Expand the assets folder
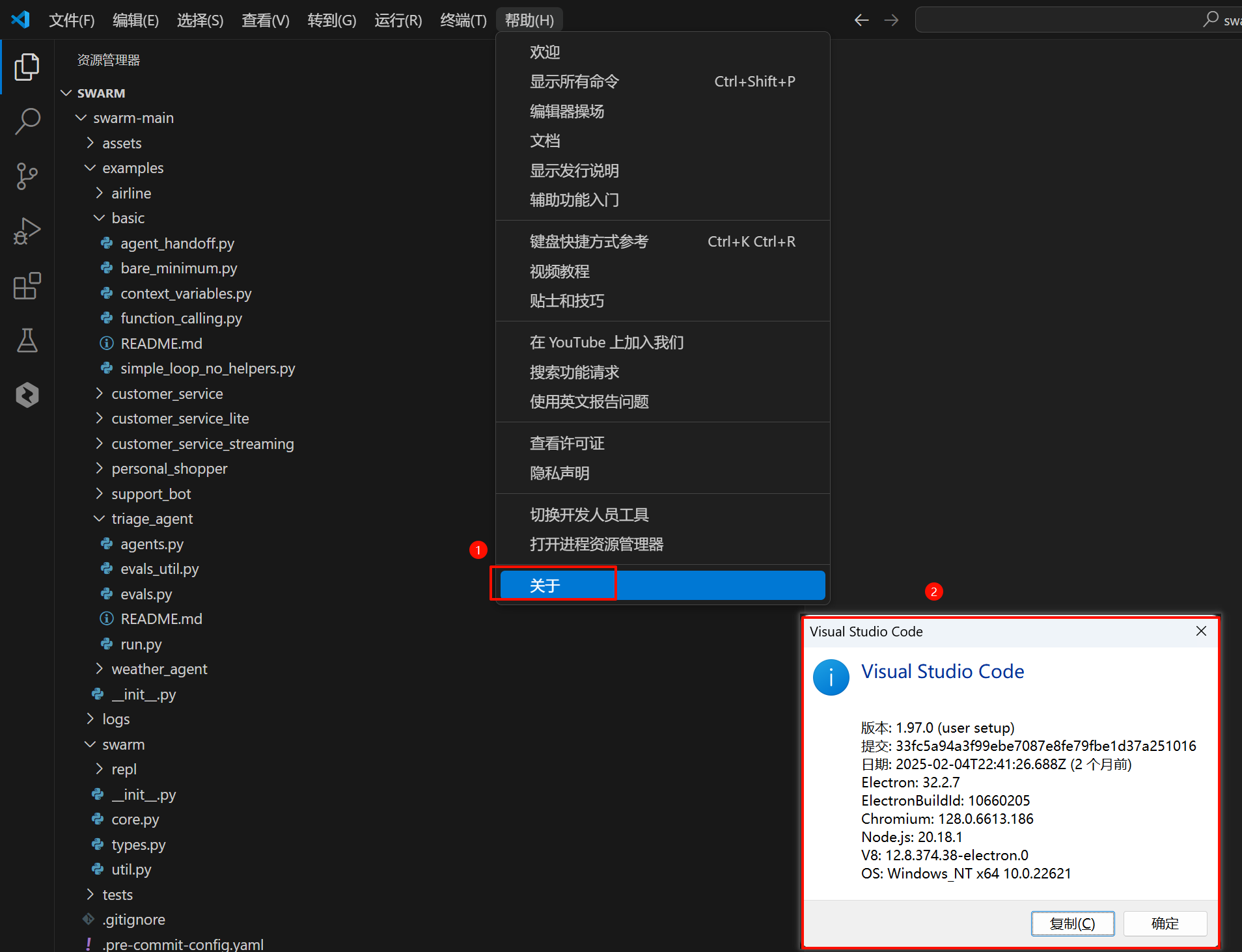The width and height of the screenshot is (1242, 952). [x=121, y=143]
